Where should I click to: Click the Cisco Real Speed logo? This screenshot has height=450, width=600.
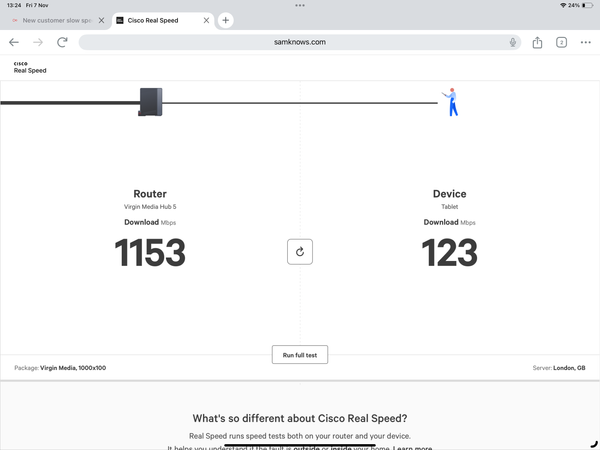tap(29, 67)
